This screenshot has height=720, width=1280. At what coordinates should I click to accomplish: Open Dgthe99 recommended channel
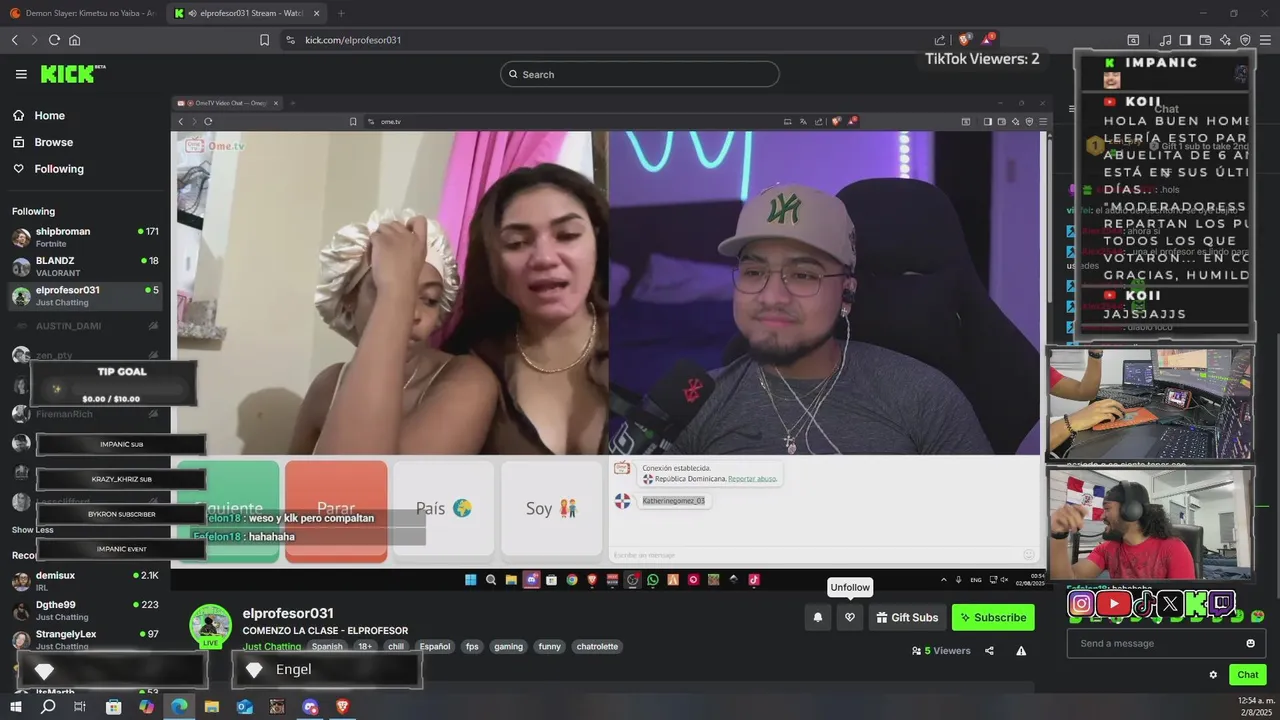(85, 610)
